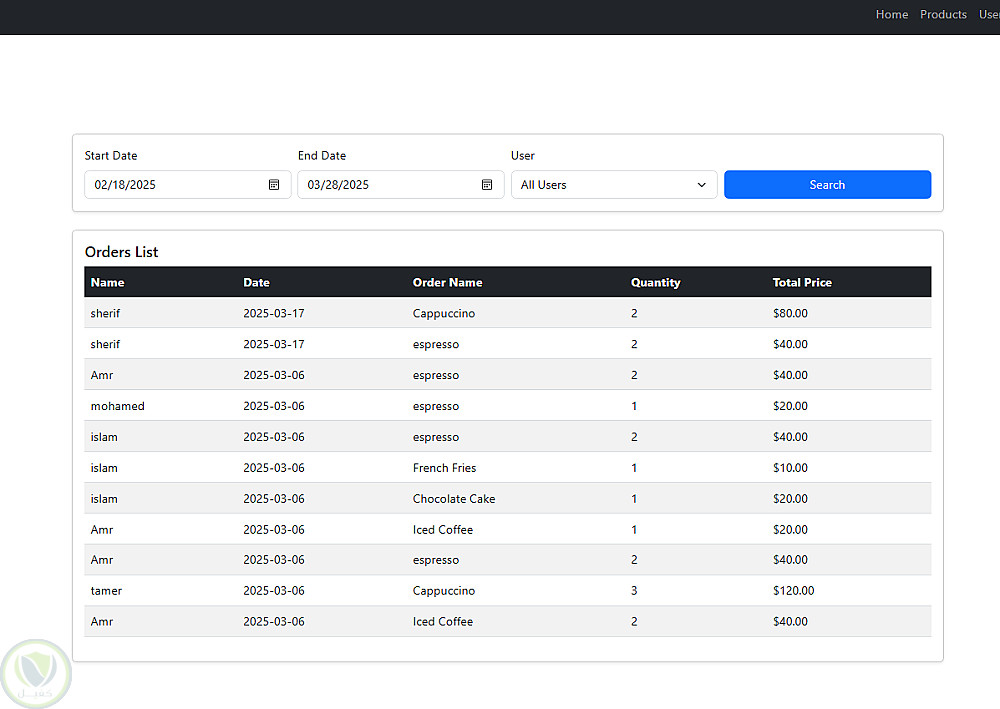This screenshot has width=1000, height=709.
Task: Click the Date column header
Action: (256, 282)
